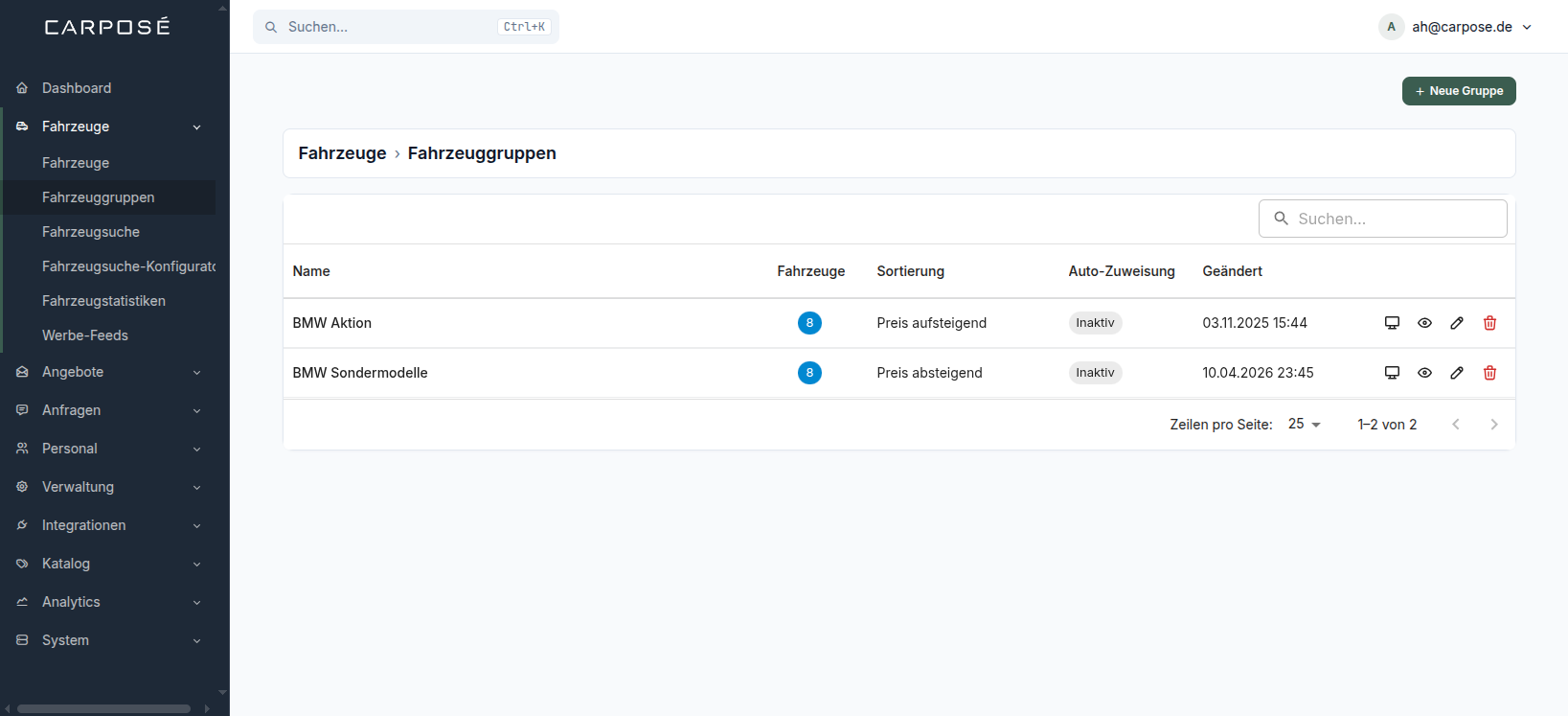The image size is (1568, 716).
Task: Click the monitor icon for BMW Sondermodelle
Action: (1392, 373)
